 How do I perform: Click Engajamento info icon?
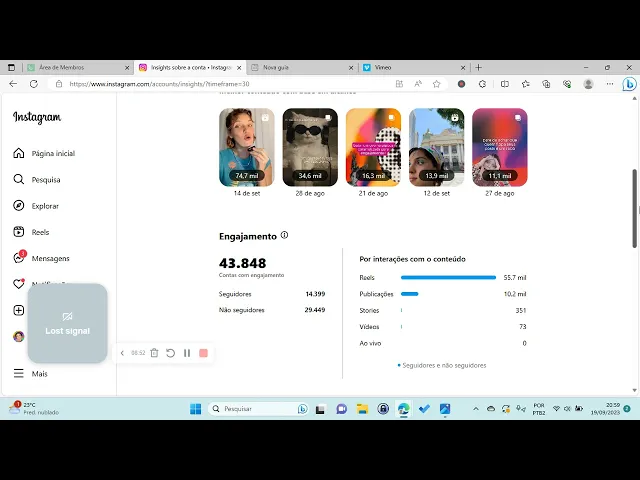click(x=284, y=235)
